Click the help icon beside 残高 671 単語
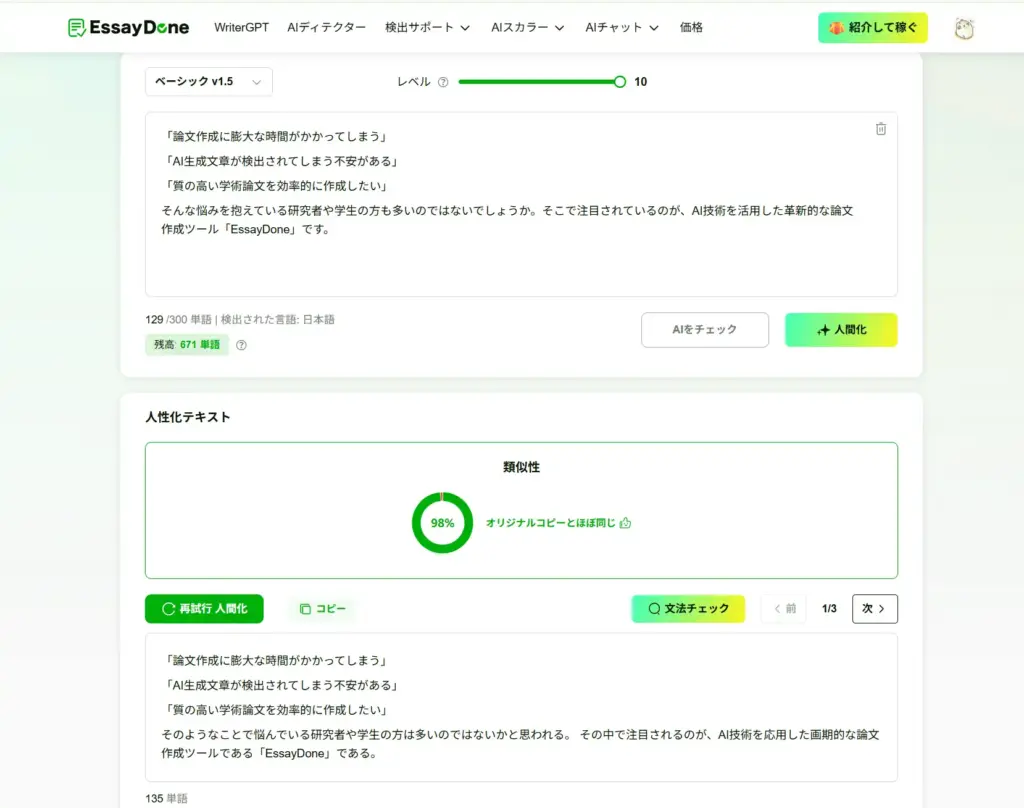 point(241,345)
